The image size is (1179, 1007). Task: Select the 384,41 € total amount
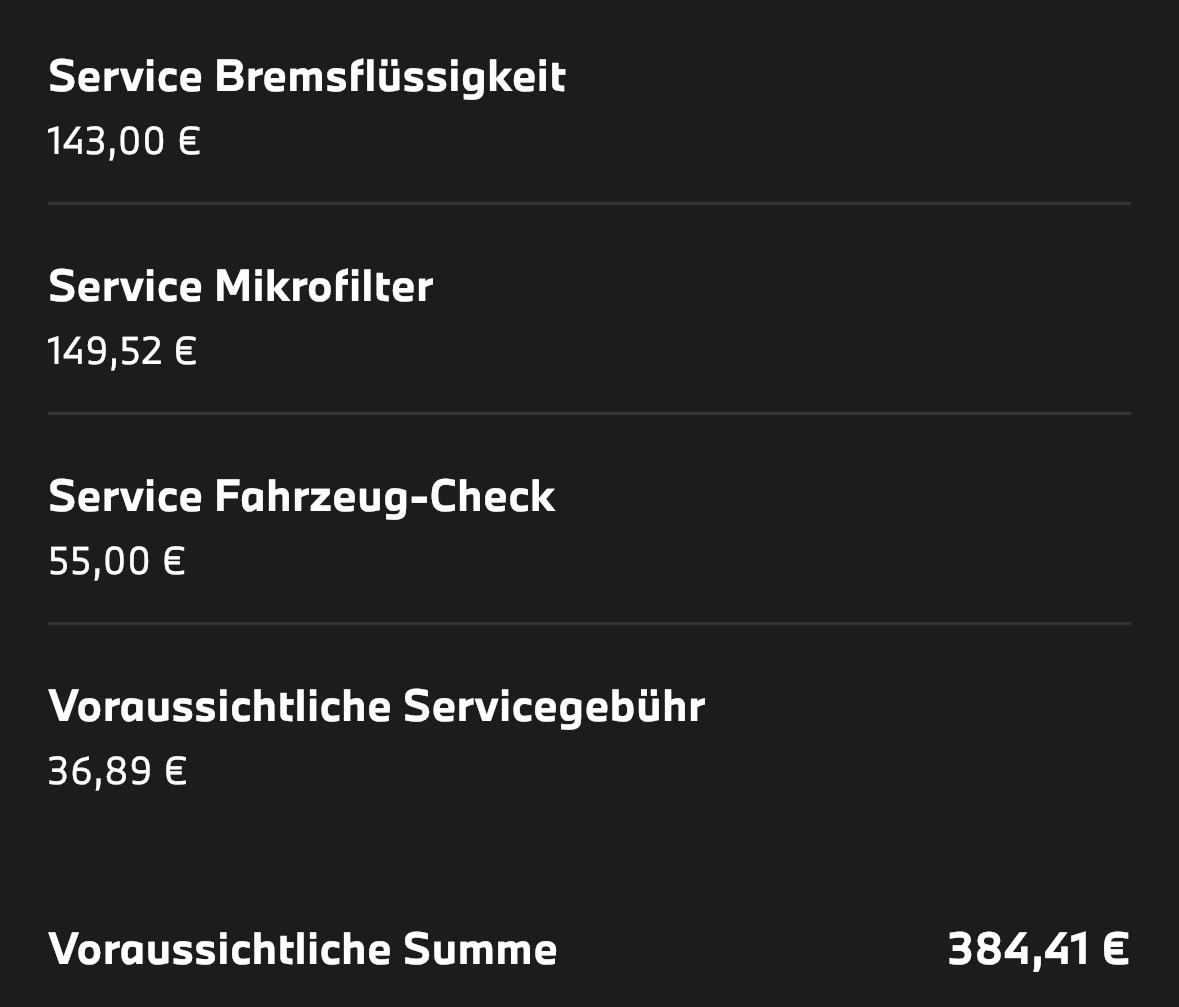point(1038,949)
